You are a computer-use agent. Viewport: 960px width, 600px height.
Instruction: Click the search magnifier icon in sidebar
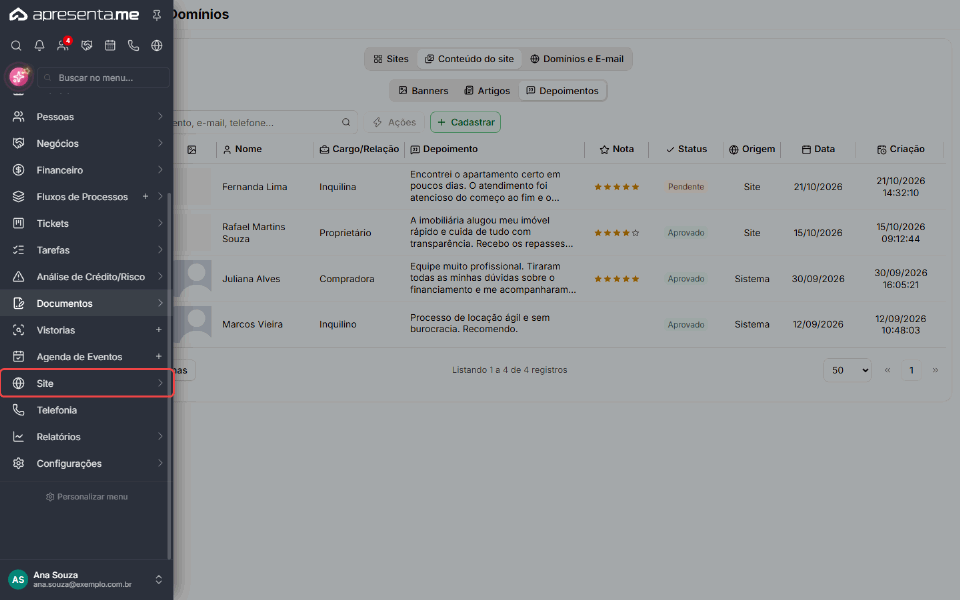point(17,45)
